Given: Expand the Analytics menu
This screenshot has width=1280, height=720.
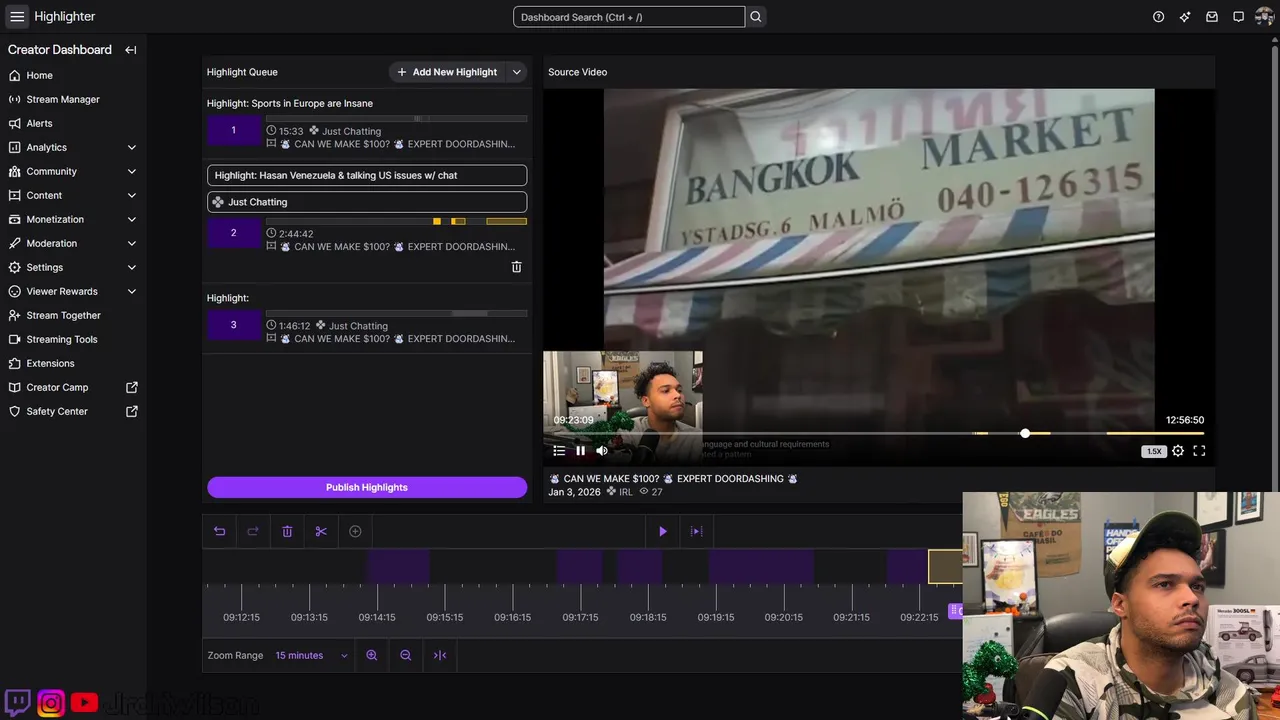Looking at the screenshot, I should 132,147.
